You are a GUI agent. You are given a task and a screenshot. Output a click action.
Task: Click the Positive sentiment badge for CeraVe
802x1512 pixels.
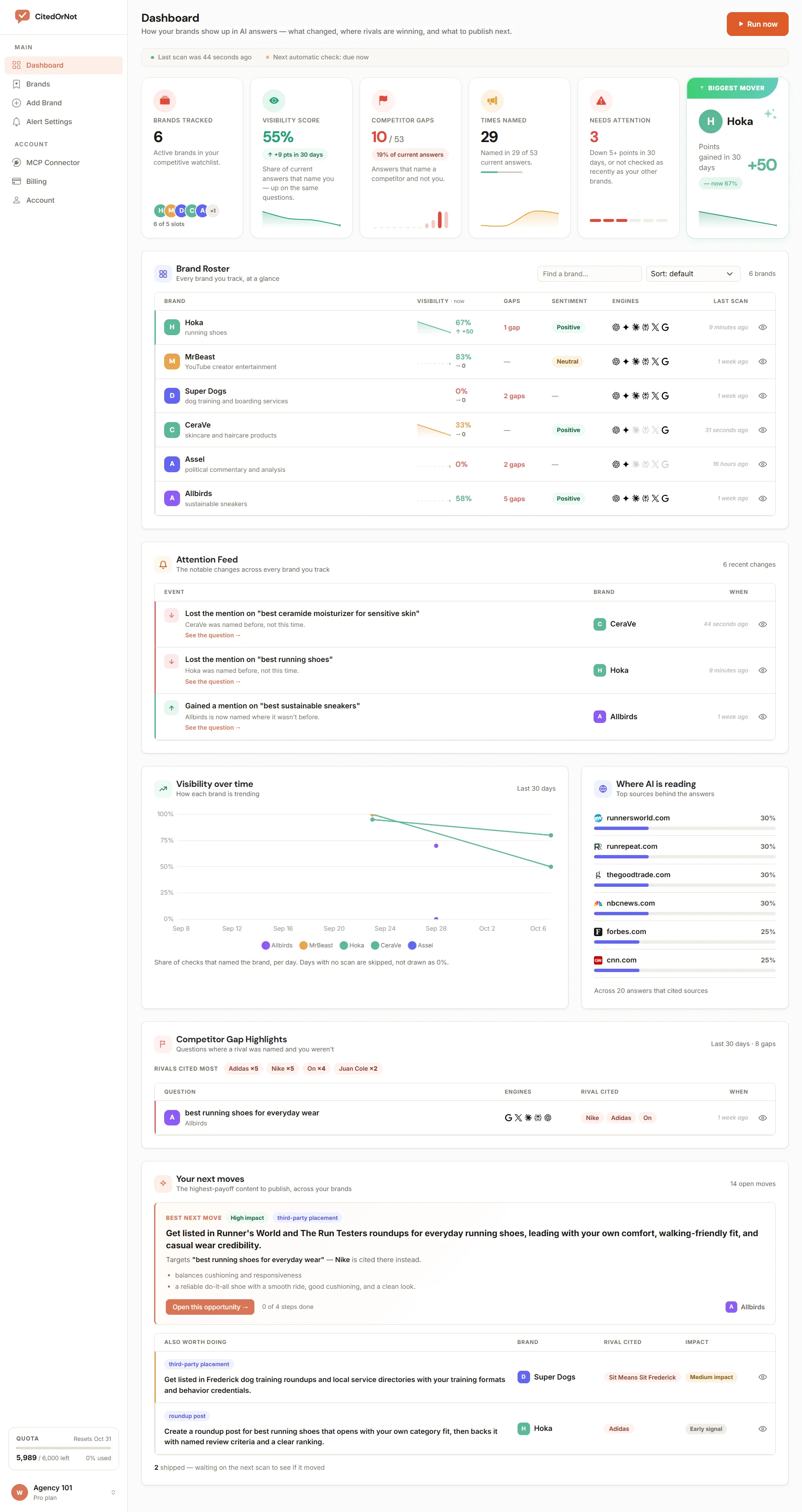[x=568, y=430]
